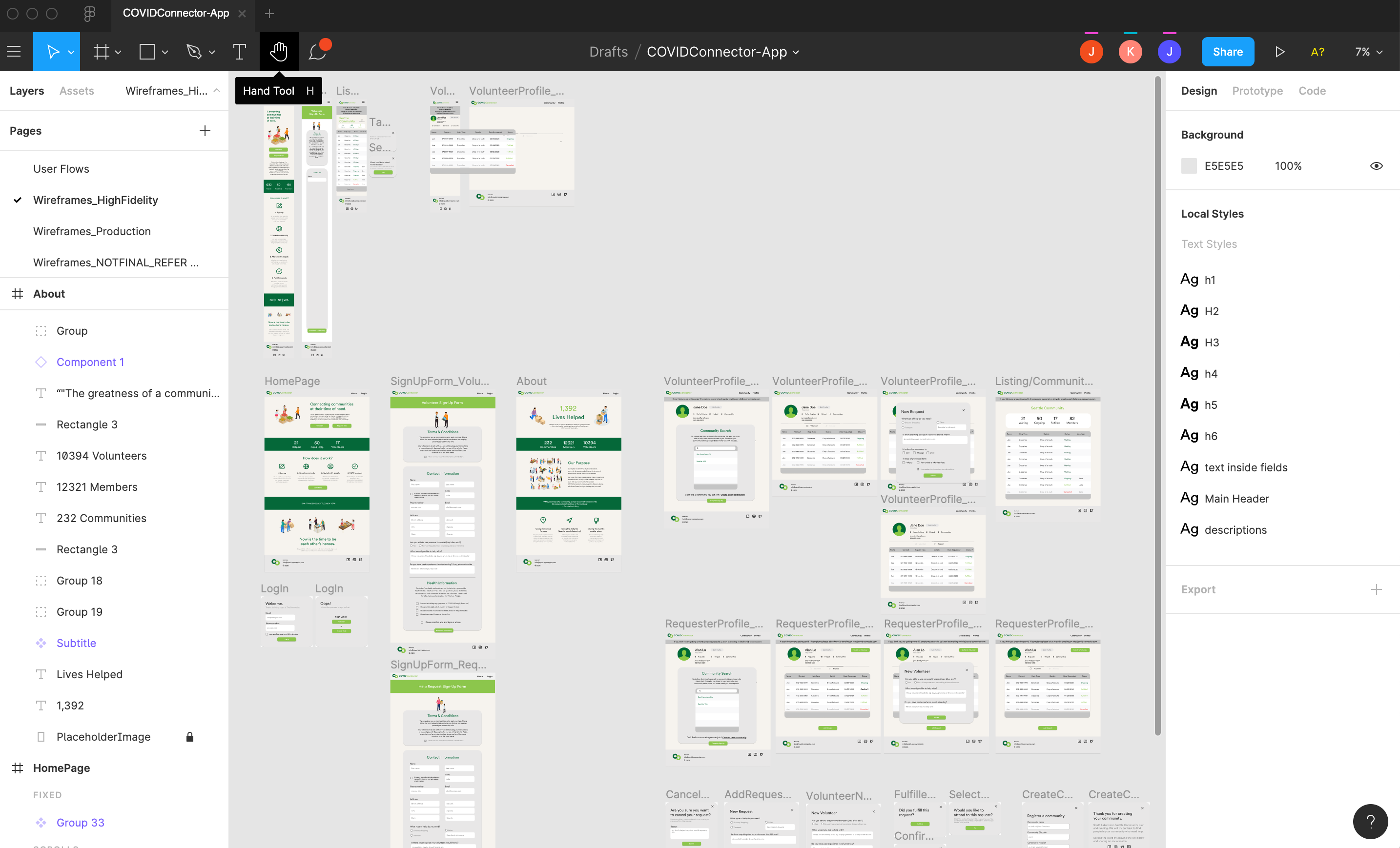Select the Lives Helped text layer
The width and height of the screenshot is (1400, 848).
(89, 674)
